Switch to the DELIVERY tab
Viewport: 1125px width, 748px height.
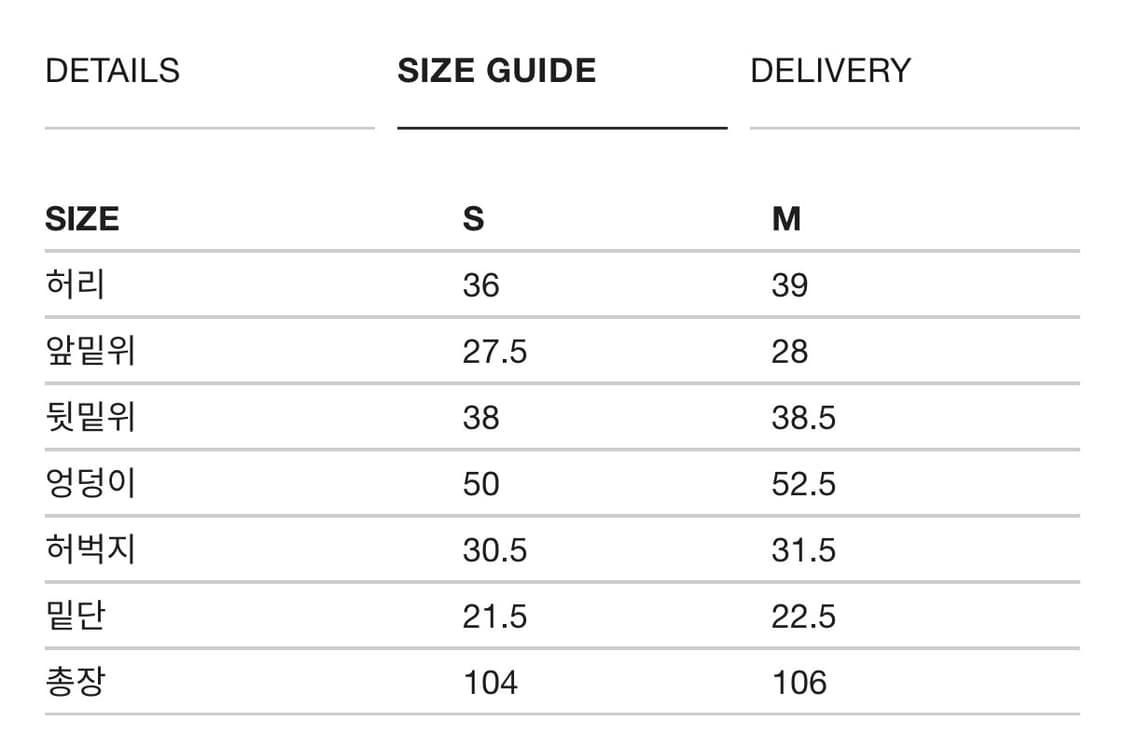point(830,71)
